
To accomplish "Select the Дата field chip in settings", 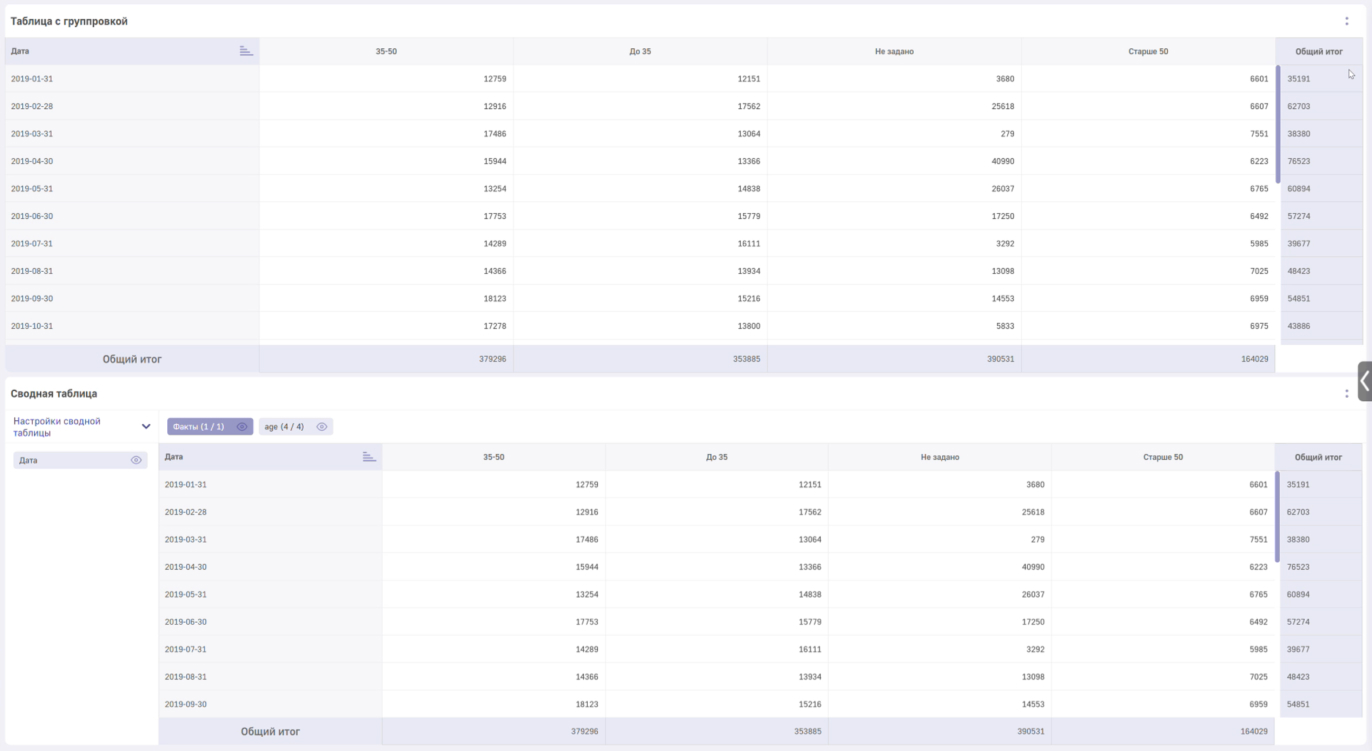I will tap(80, 461).
